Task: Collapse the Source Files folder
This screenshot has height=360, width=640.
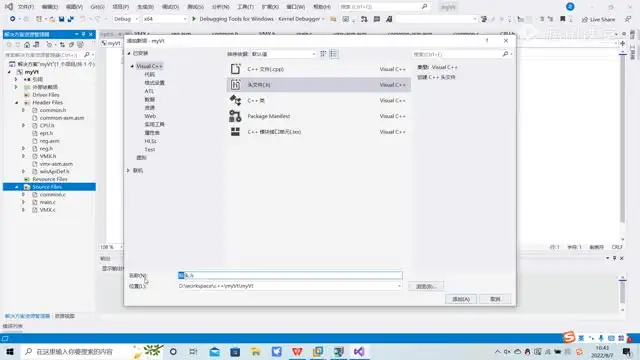Action: point(17,187)
